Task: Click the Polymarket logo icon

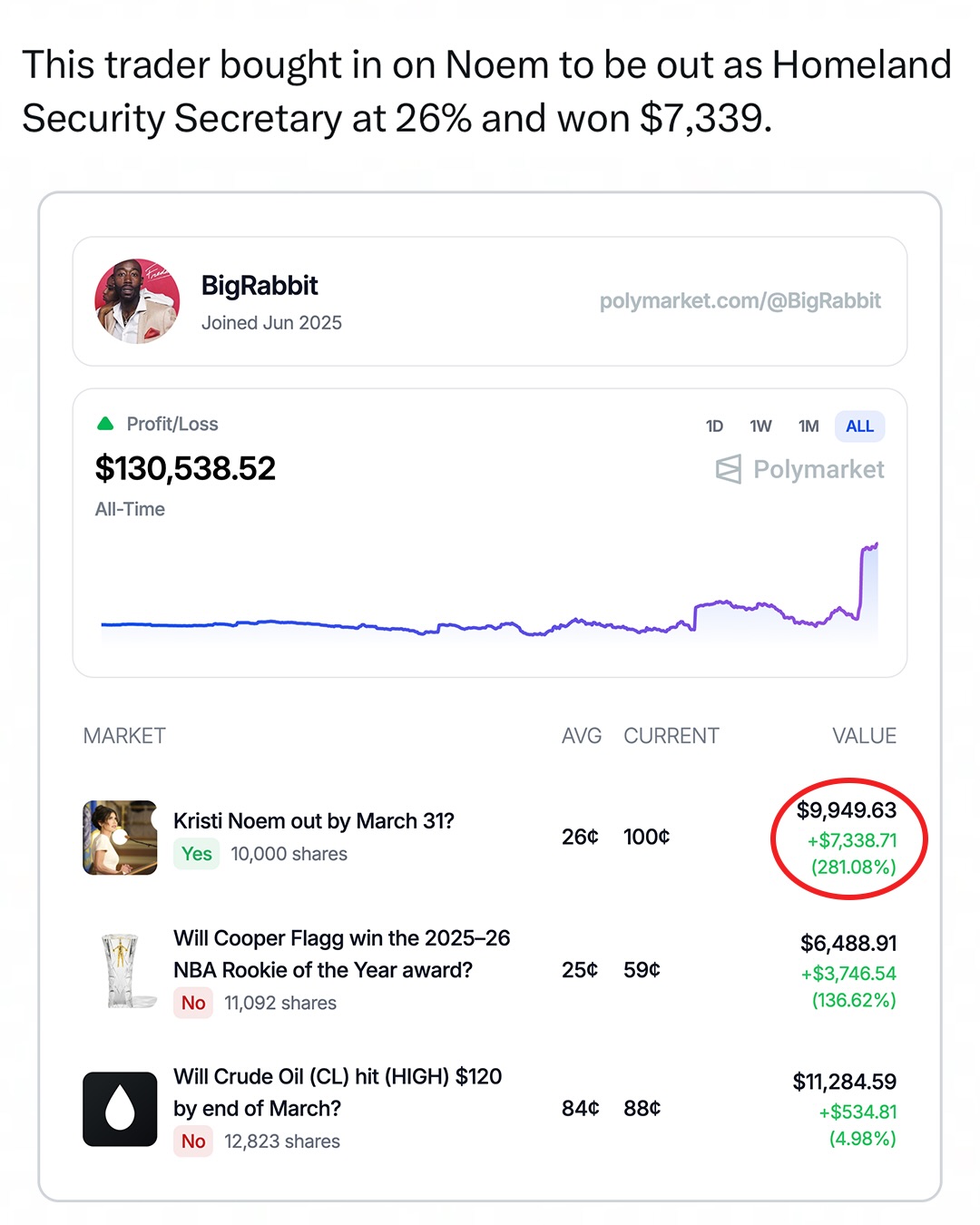Action: point(728,469)
